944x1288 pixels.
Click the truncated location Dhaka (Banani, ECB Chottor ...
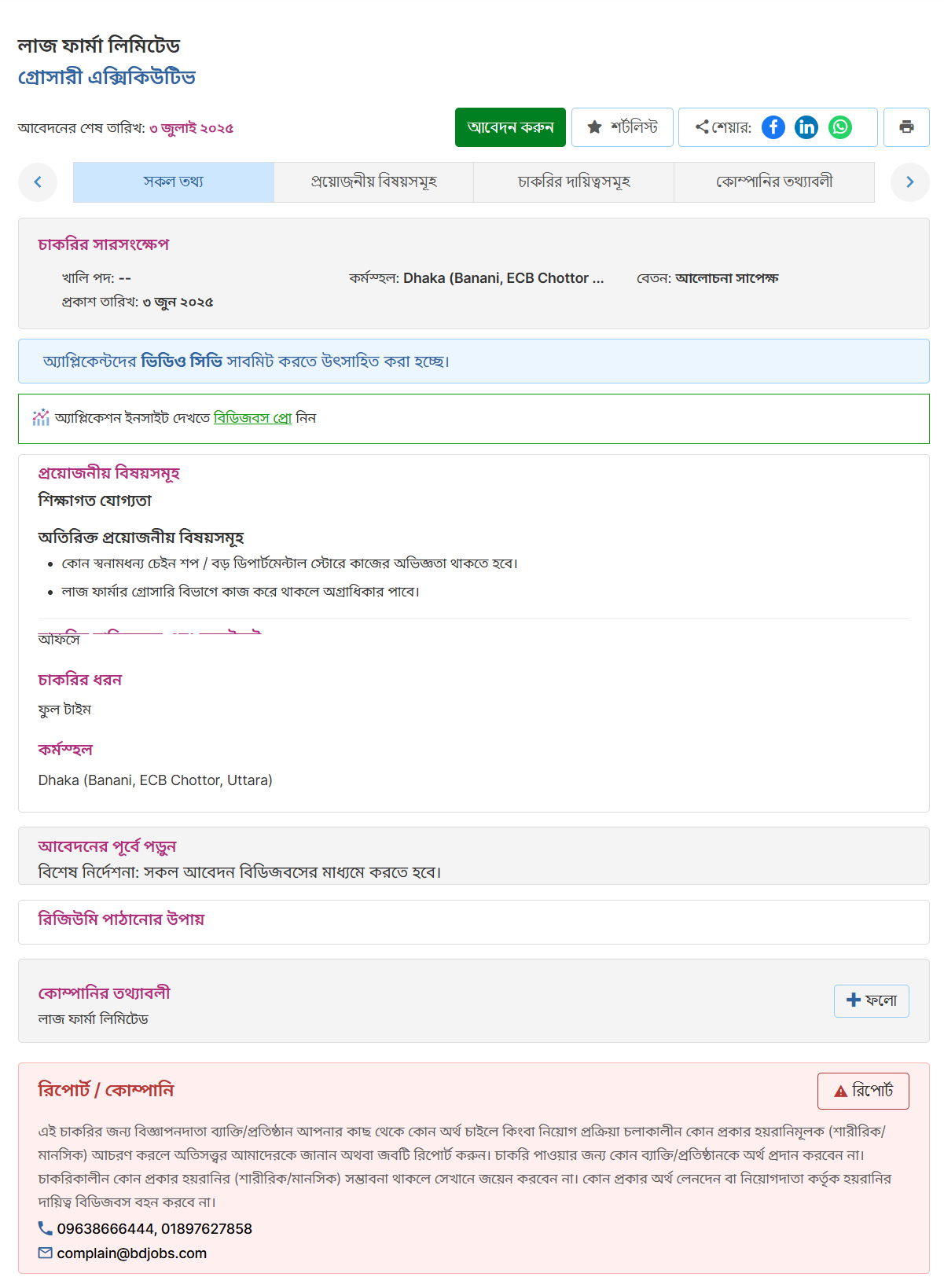(503, 278)
